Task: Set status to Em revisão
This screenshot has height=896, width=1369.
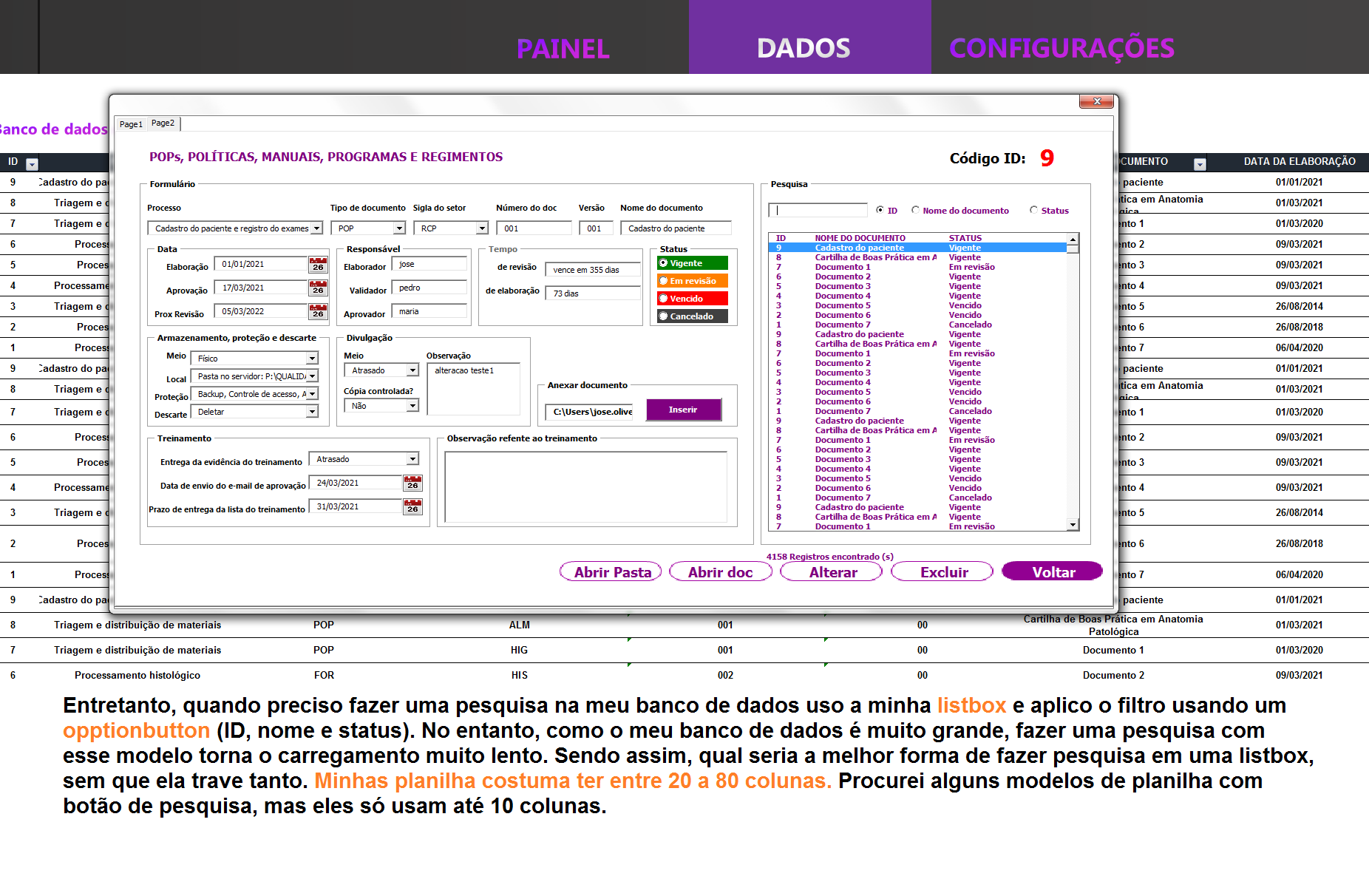Action: pos(693,281)
